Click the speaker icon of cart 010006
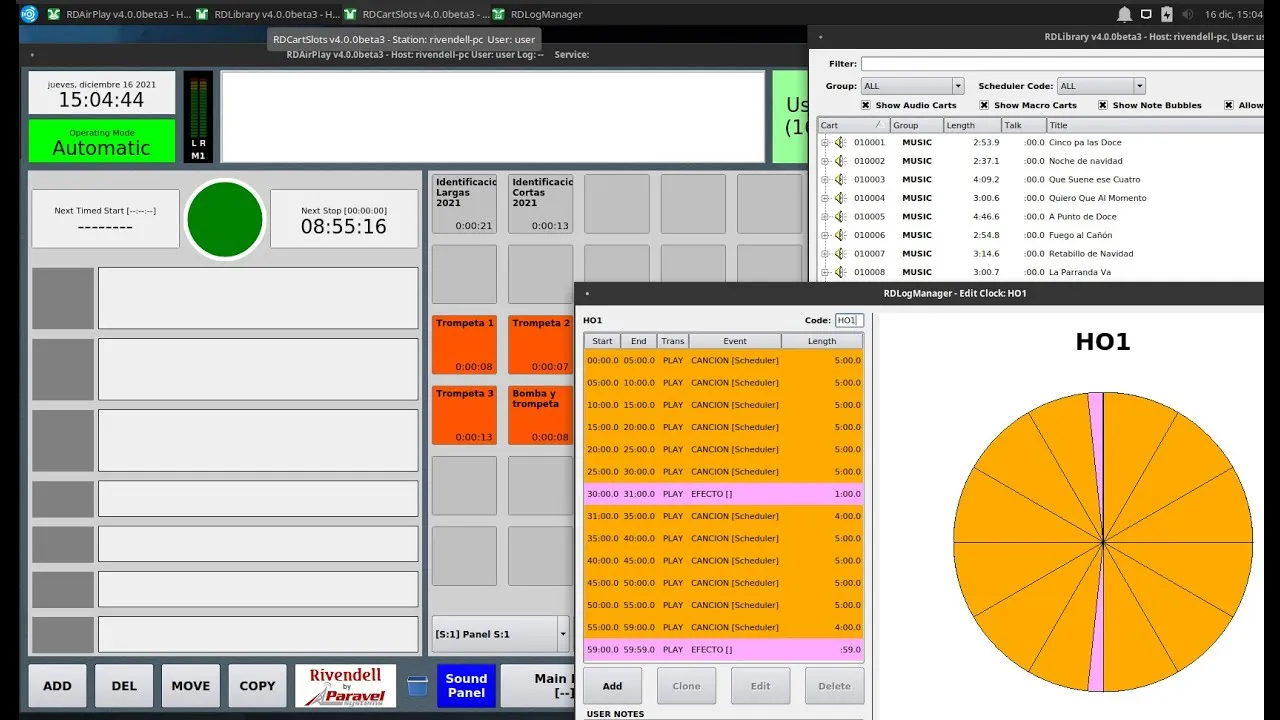 coord(840,235)
